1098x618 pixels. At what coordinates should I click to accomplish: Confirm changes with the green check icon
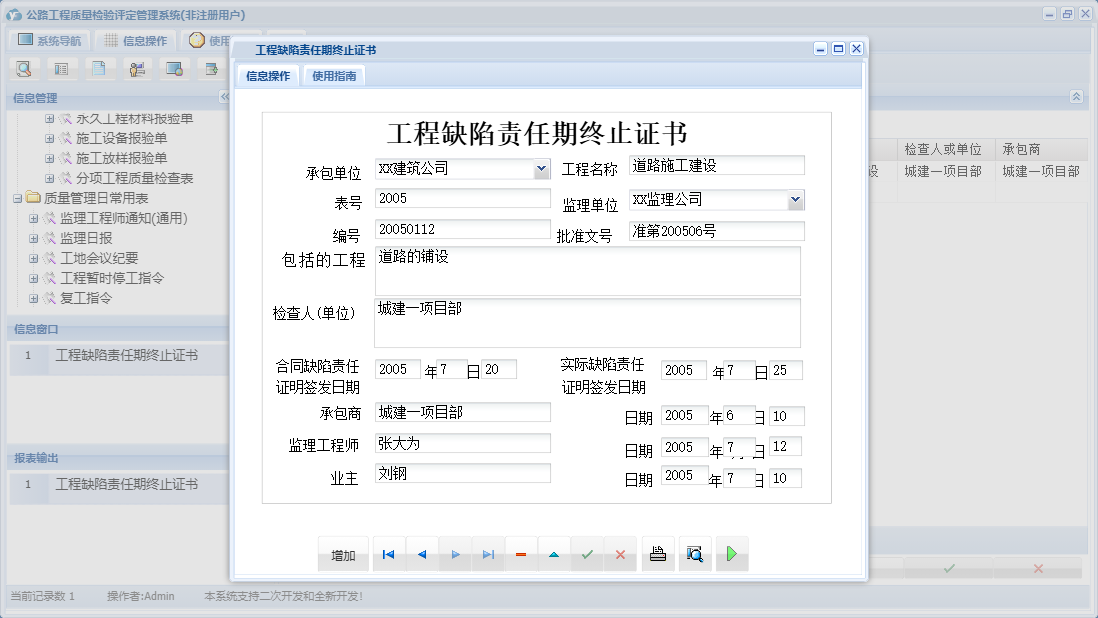(x=587, y=553)
